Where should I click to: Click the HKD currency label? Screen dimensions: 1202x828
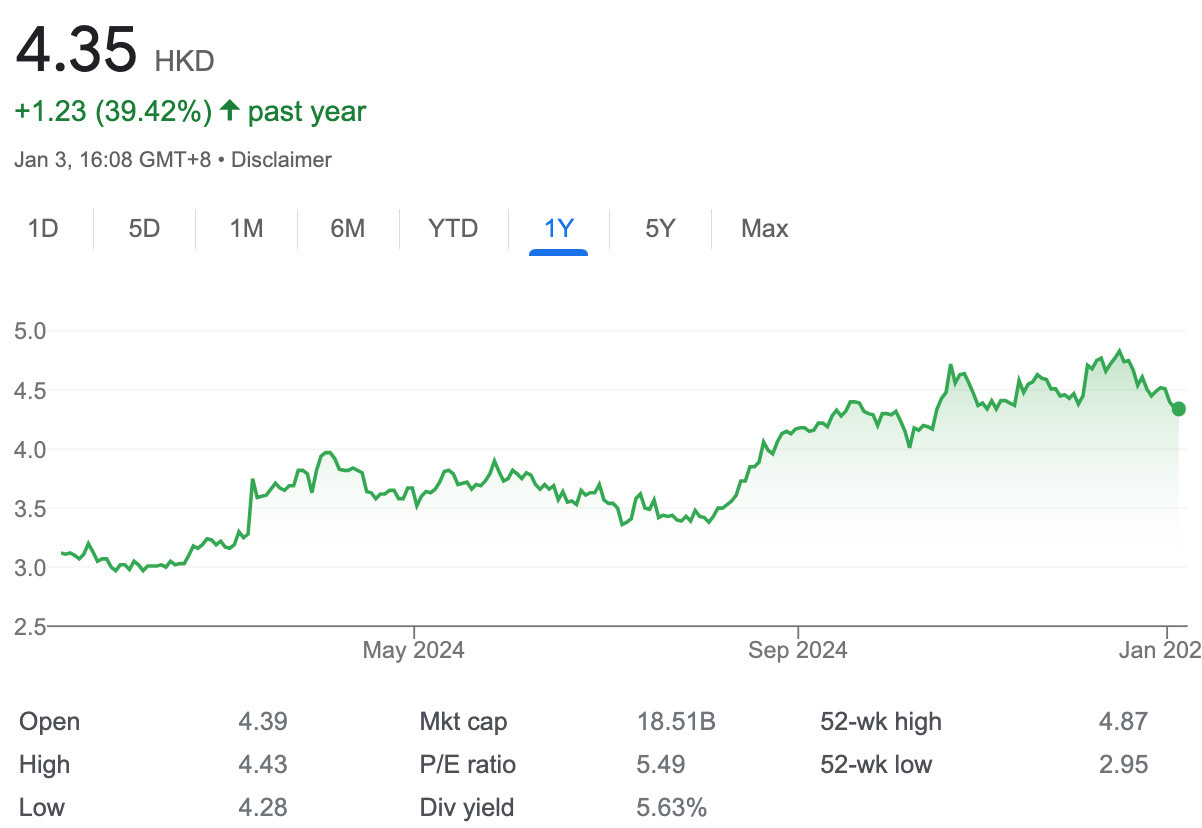(184, 61)
